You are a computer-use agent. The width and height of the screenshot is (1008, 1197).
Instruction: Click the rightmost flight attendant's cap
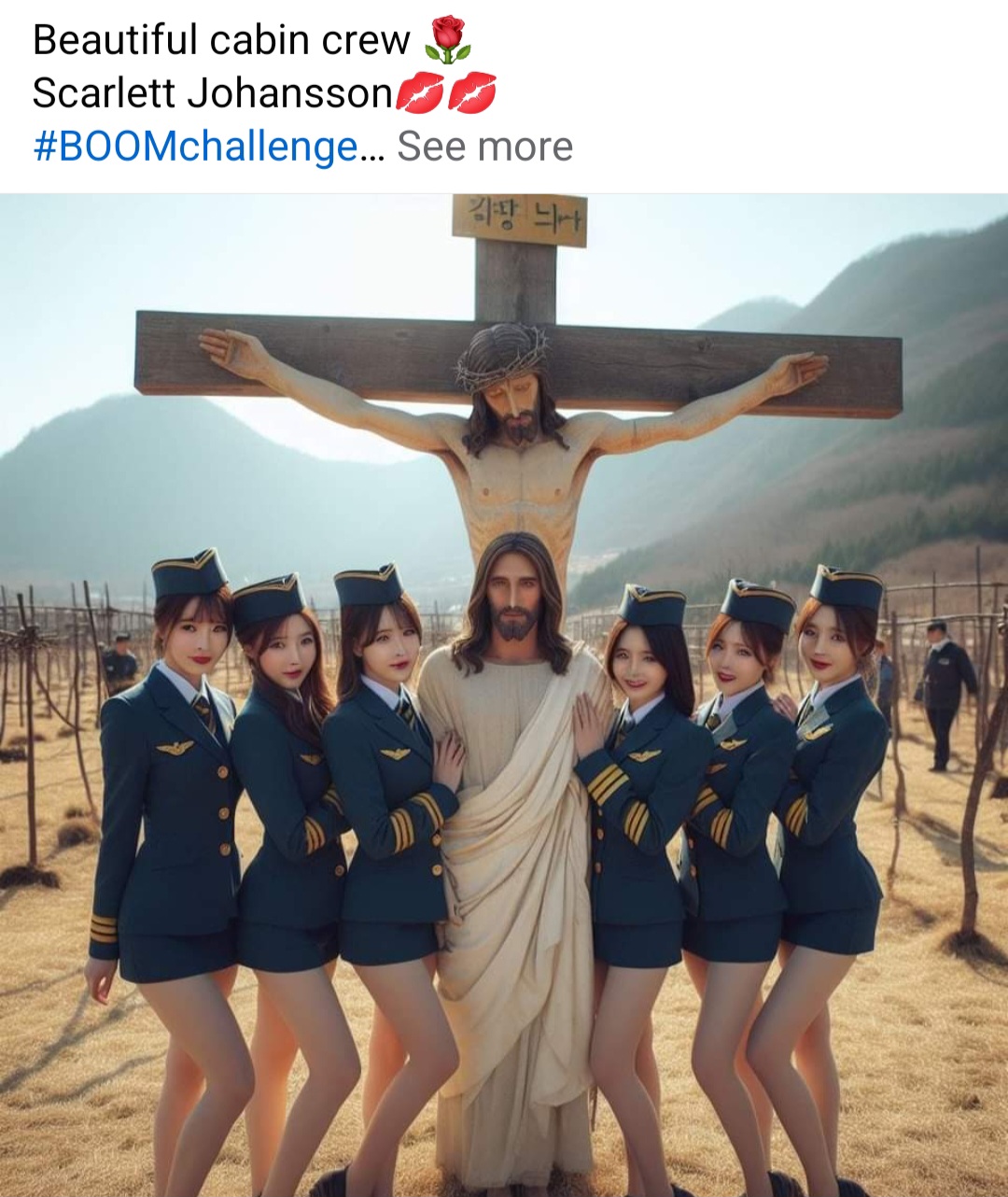click(x=847, y=587)
